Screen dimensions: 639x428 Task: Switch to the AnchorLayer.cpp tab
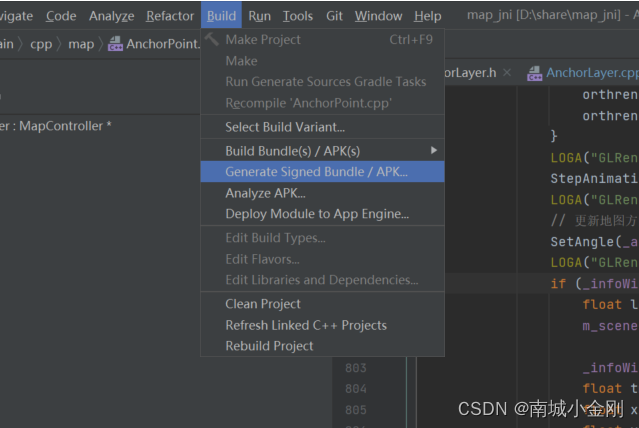point(593,73)
